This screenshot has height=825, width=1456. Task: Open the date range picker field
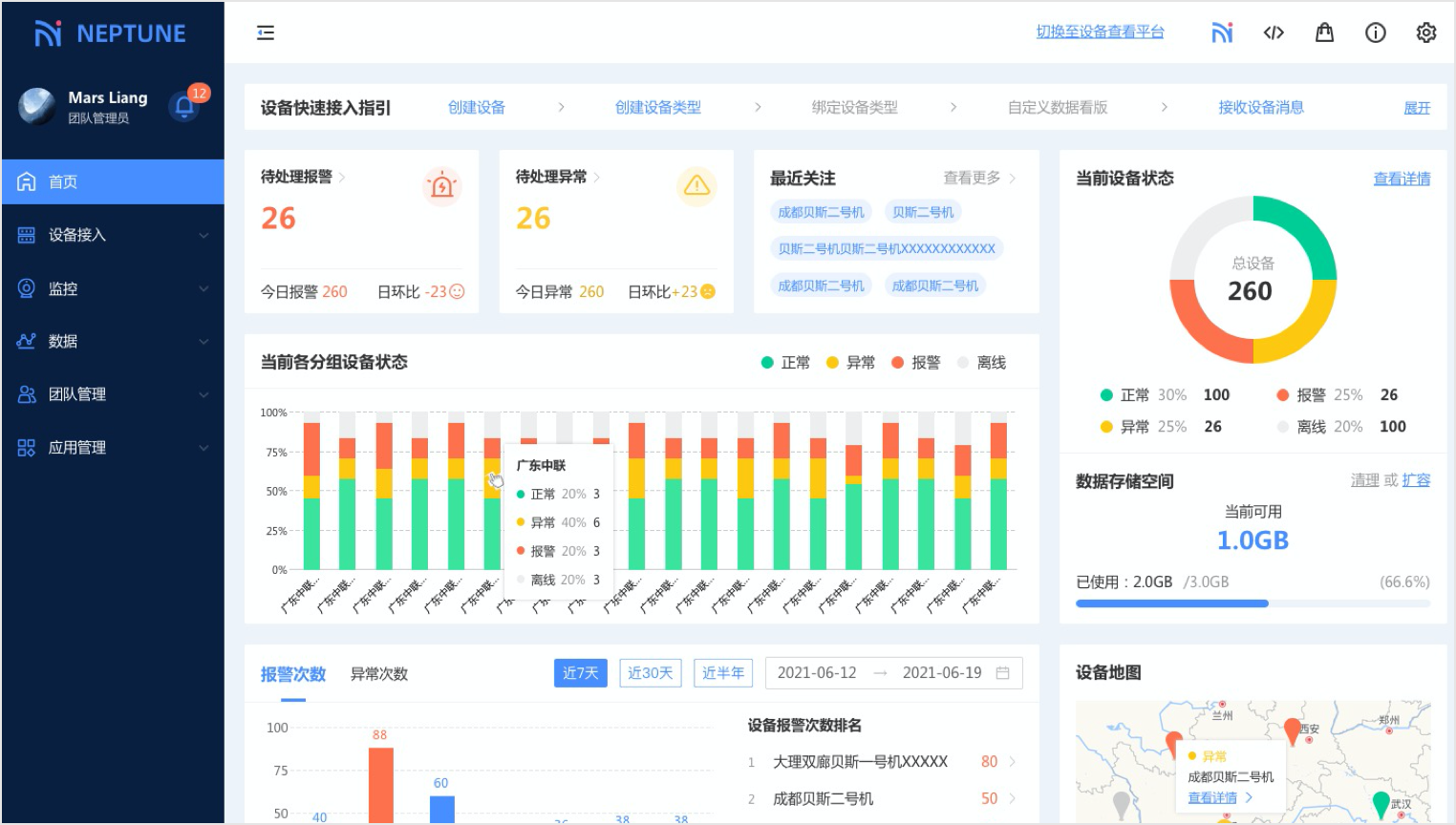[x=893, y=673]
